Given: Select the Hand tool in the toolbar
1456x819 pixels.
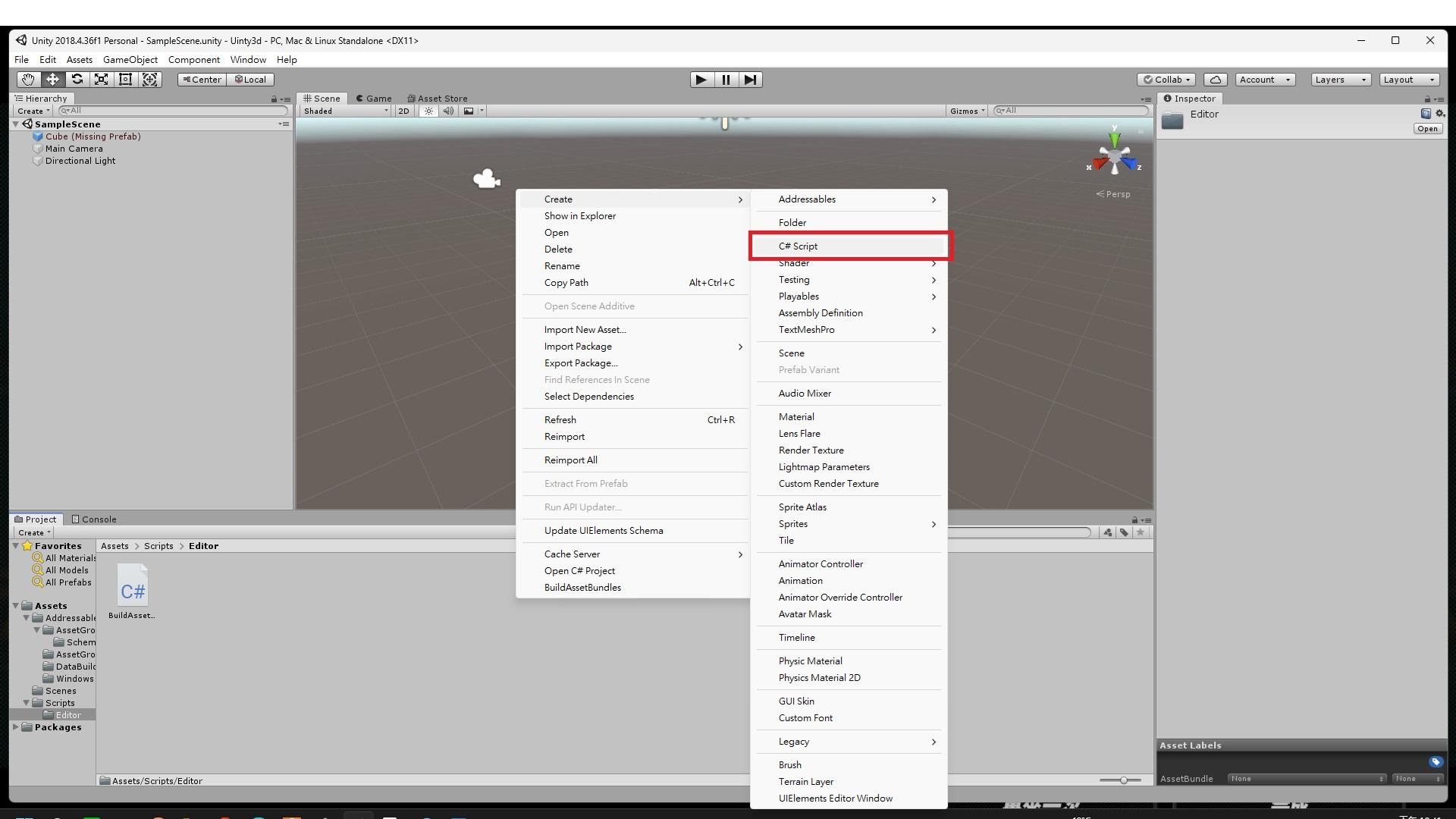Looking at the screenshot, I should click(x=28, y=79).
